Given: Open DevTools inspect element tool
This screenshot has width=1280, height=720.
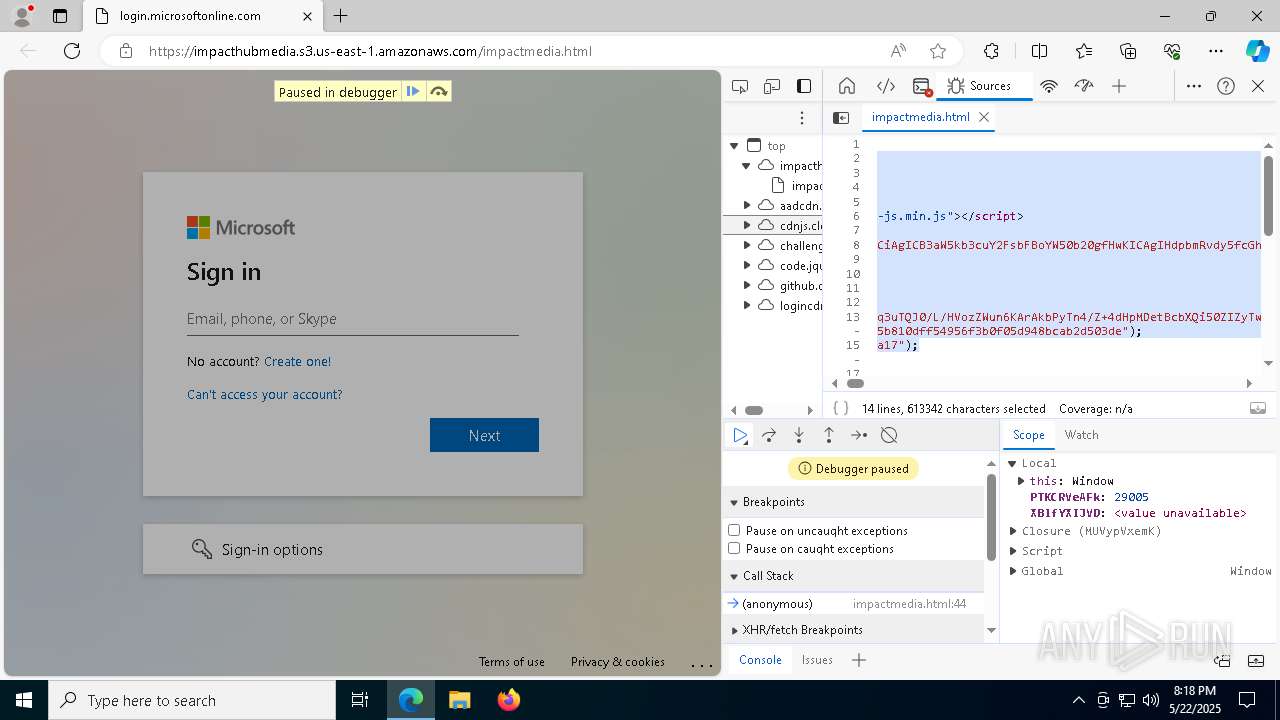Looking at the screenshot, I should [x=740, y=86].
